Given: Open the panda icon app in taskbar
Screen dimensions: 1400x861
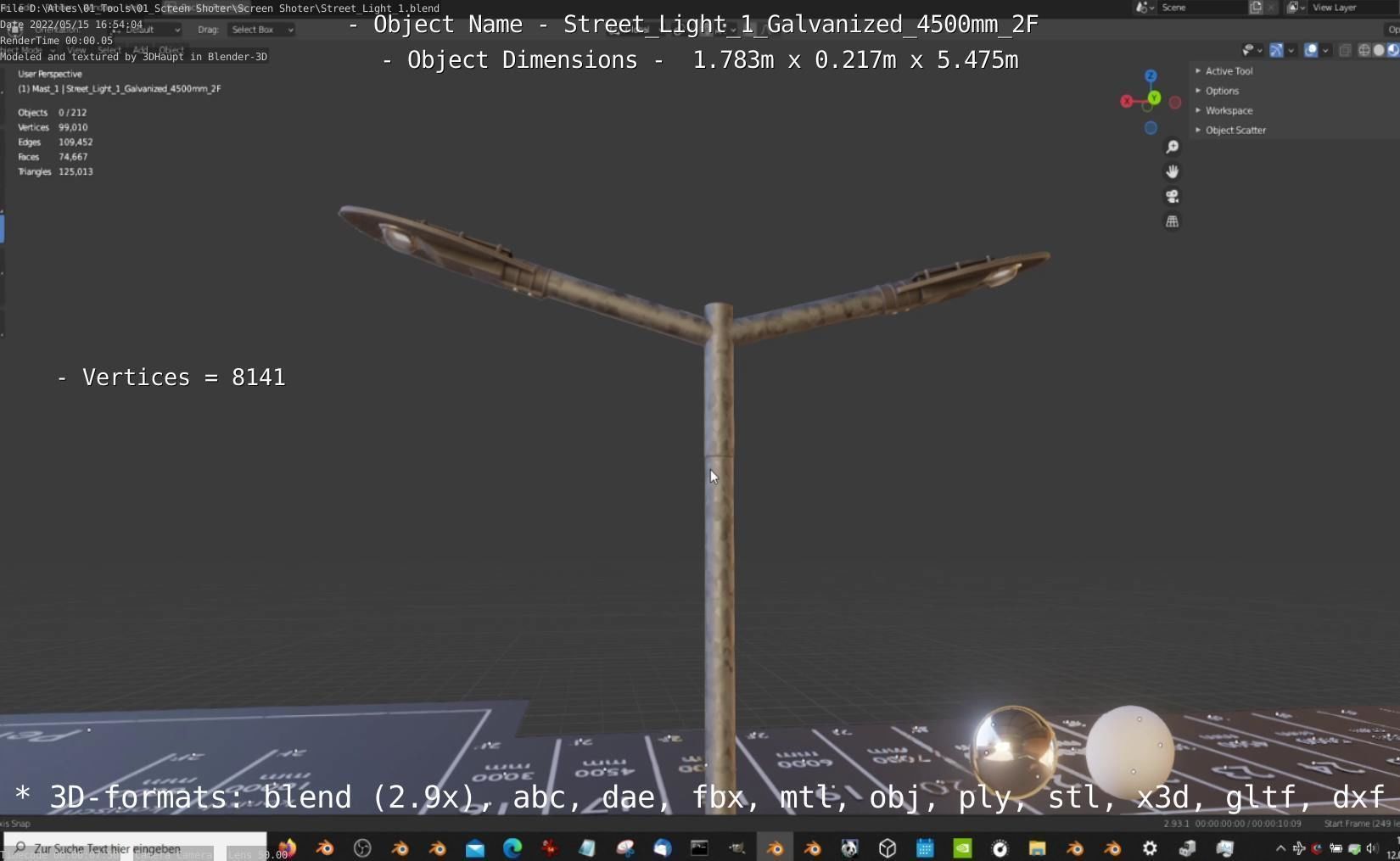Looking at the screenshot, I should [849, 847].
